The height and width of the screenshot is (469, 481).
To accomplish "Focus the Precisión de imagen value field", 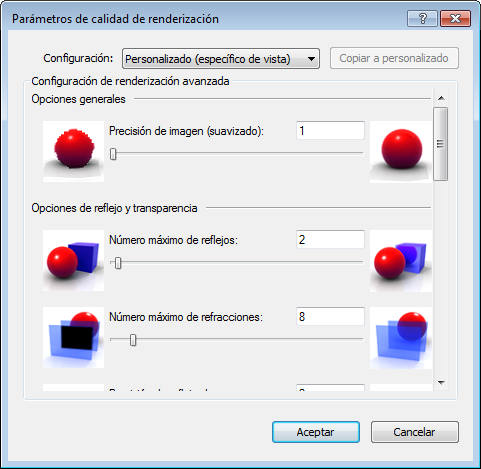I will (330, 130).
